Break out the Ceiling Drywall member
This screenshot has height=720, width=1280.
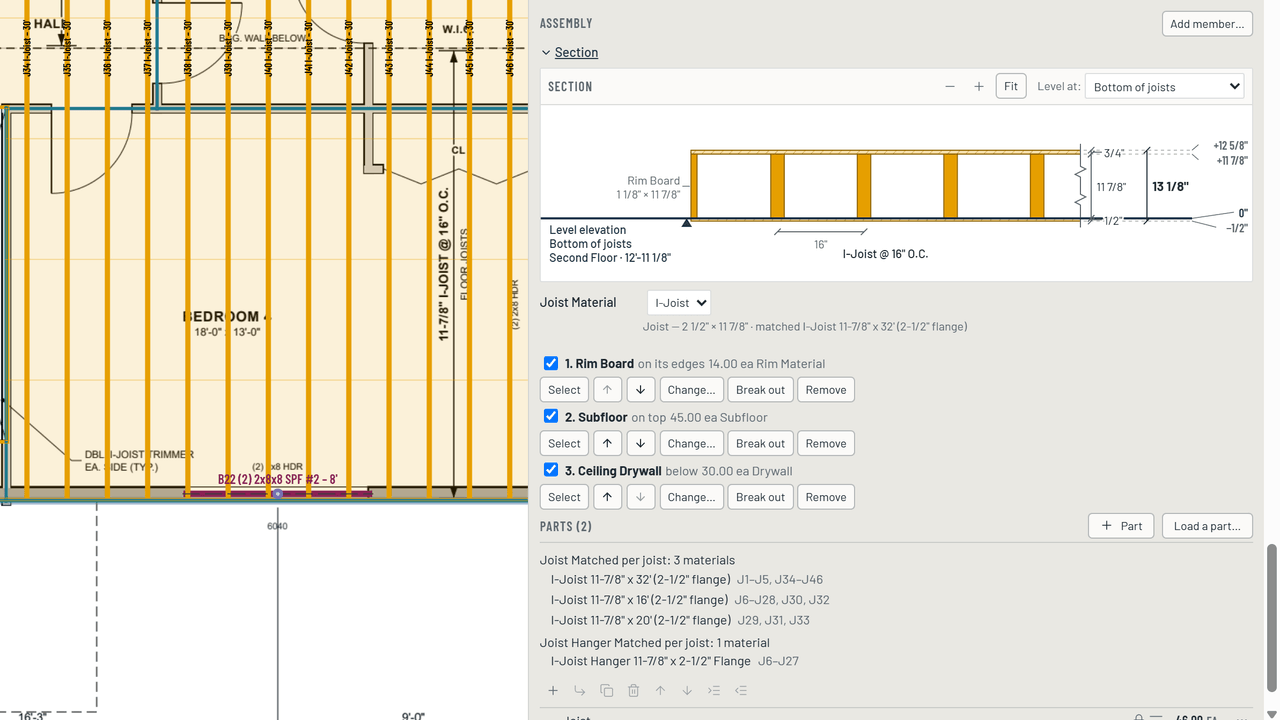click(x=761, y=497)
